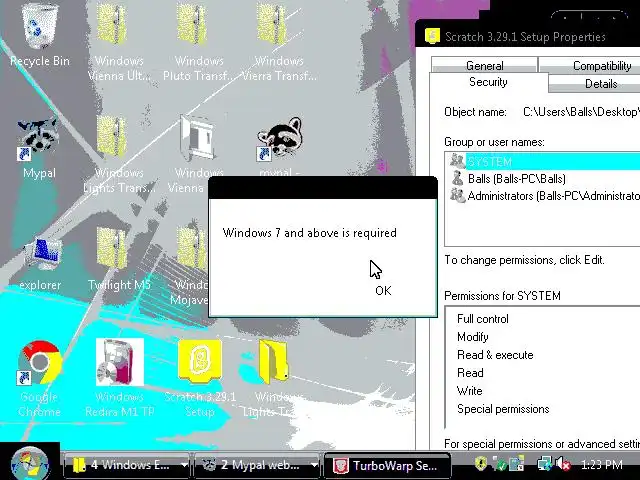Select Administrators group in the list
The width and height of the screenshot is (640, 480).
coord(543,196)
